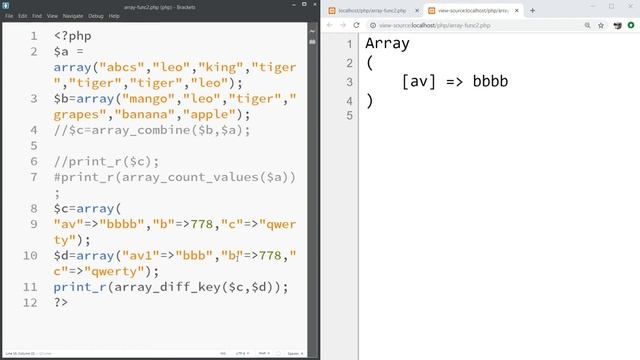The height and width of the screenshot is (360, 640).
Task: Click the Brackets app icon in title bar
Action: (6, 6)
